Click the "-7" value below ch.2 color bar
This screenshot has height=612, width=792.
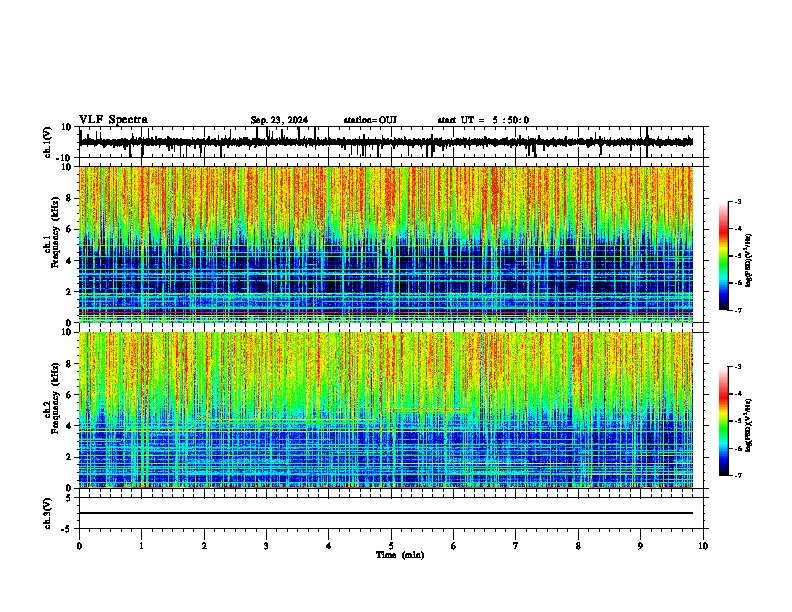point(738,476)
